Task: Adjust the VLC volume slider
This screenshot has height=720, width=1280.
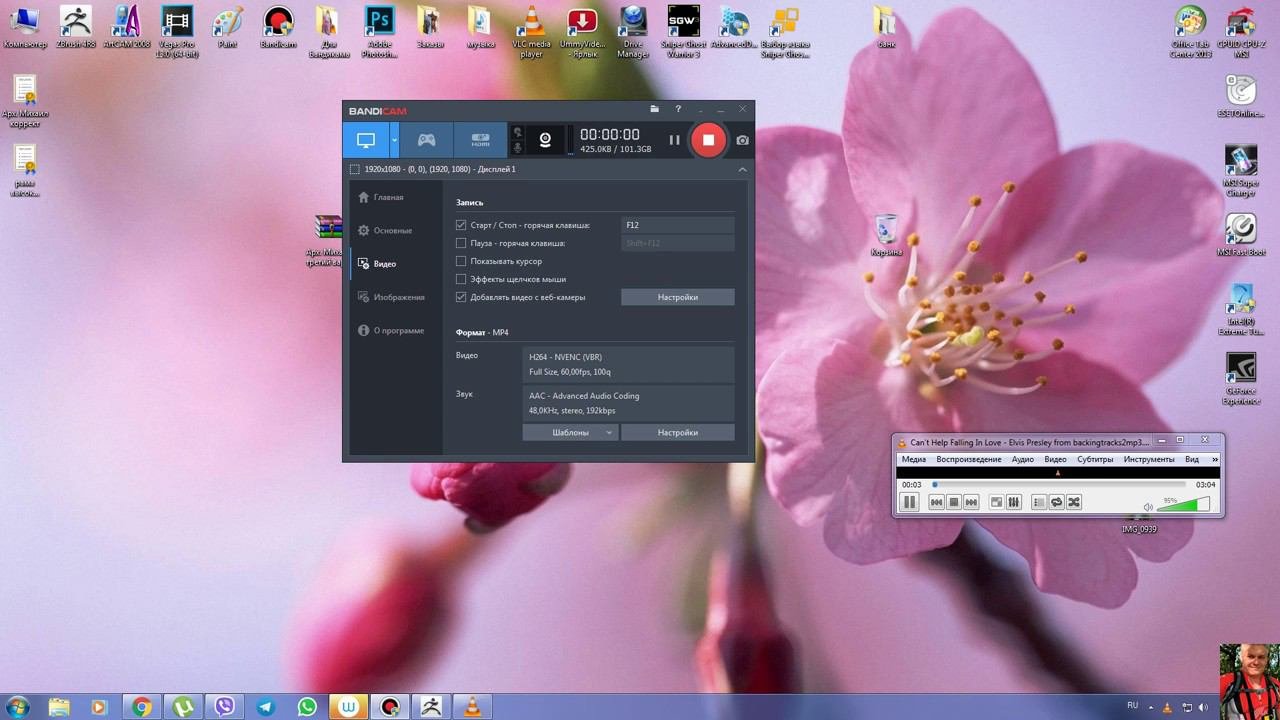Action: [1185, 504]
